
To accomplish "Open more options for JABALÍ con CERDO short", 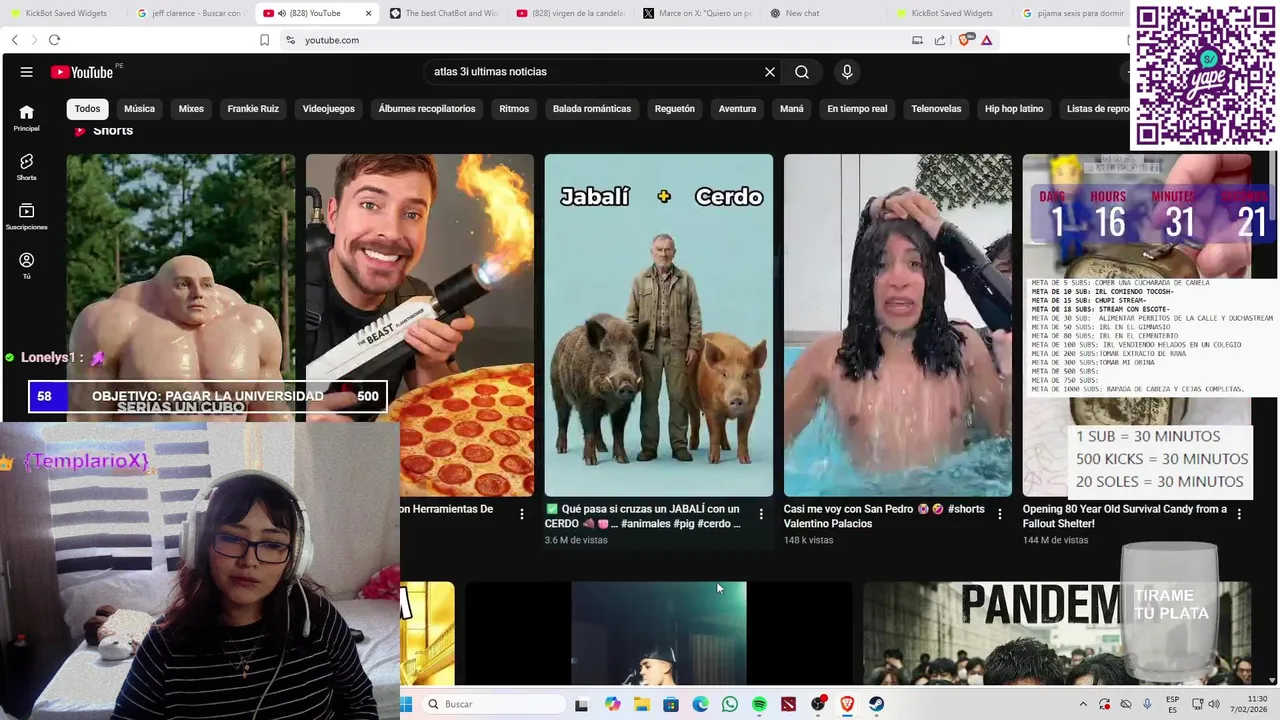I will (x=761, y=514).
